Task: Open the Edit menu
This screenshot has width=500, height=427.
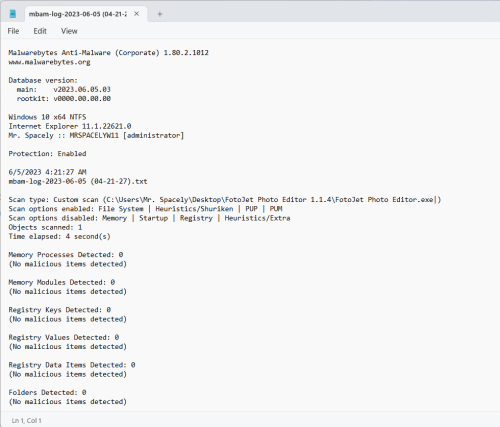Action: 40,31
